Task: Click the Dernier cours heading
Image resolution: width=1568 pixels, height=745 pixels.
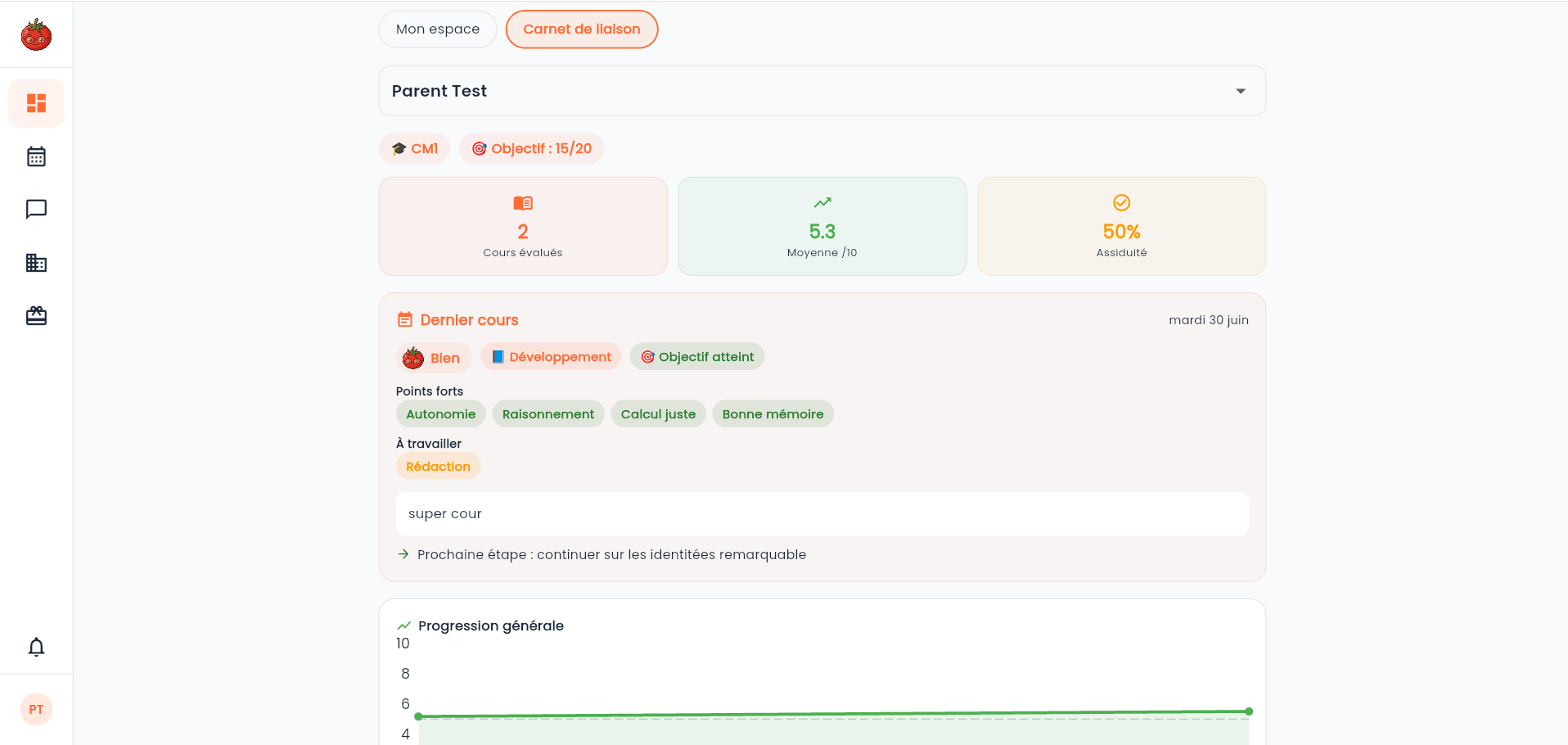Action: click(x=469, y=320)
